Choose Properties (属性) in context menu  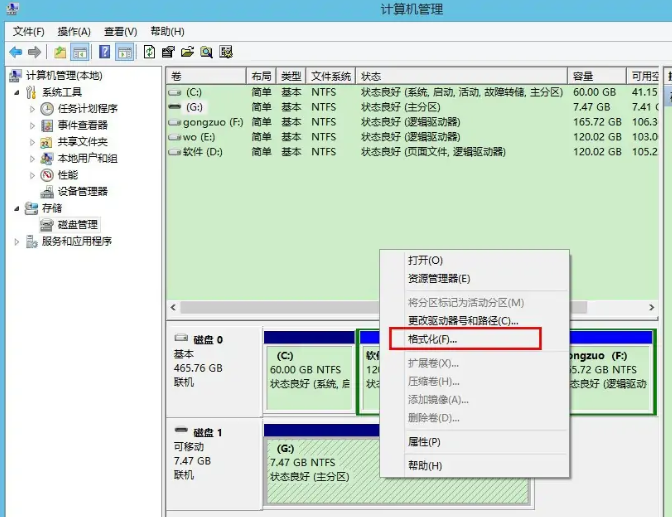(424, 442)
